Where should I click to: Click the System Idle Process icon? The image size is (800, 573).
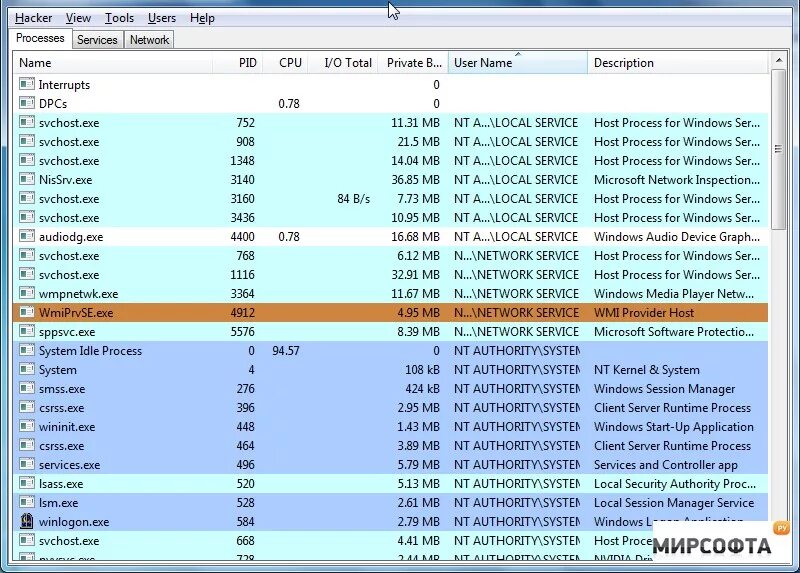click(x=27, y=350)
